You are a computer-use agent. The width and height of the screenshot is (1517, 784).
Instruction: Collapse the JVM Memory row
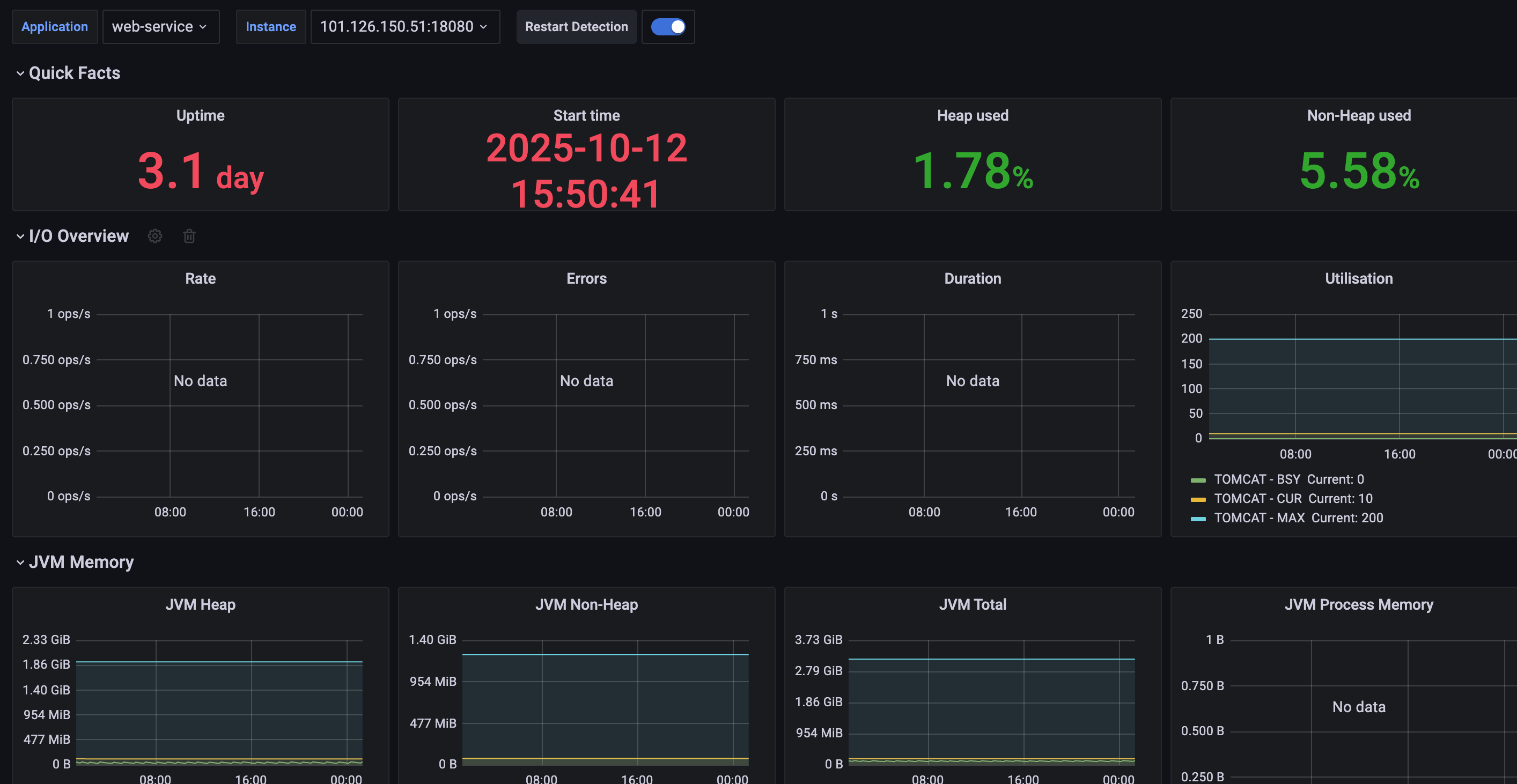[20, 562]
